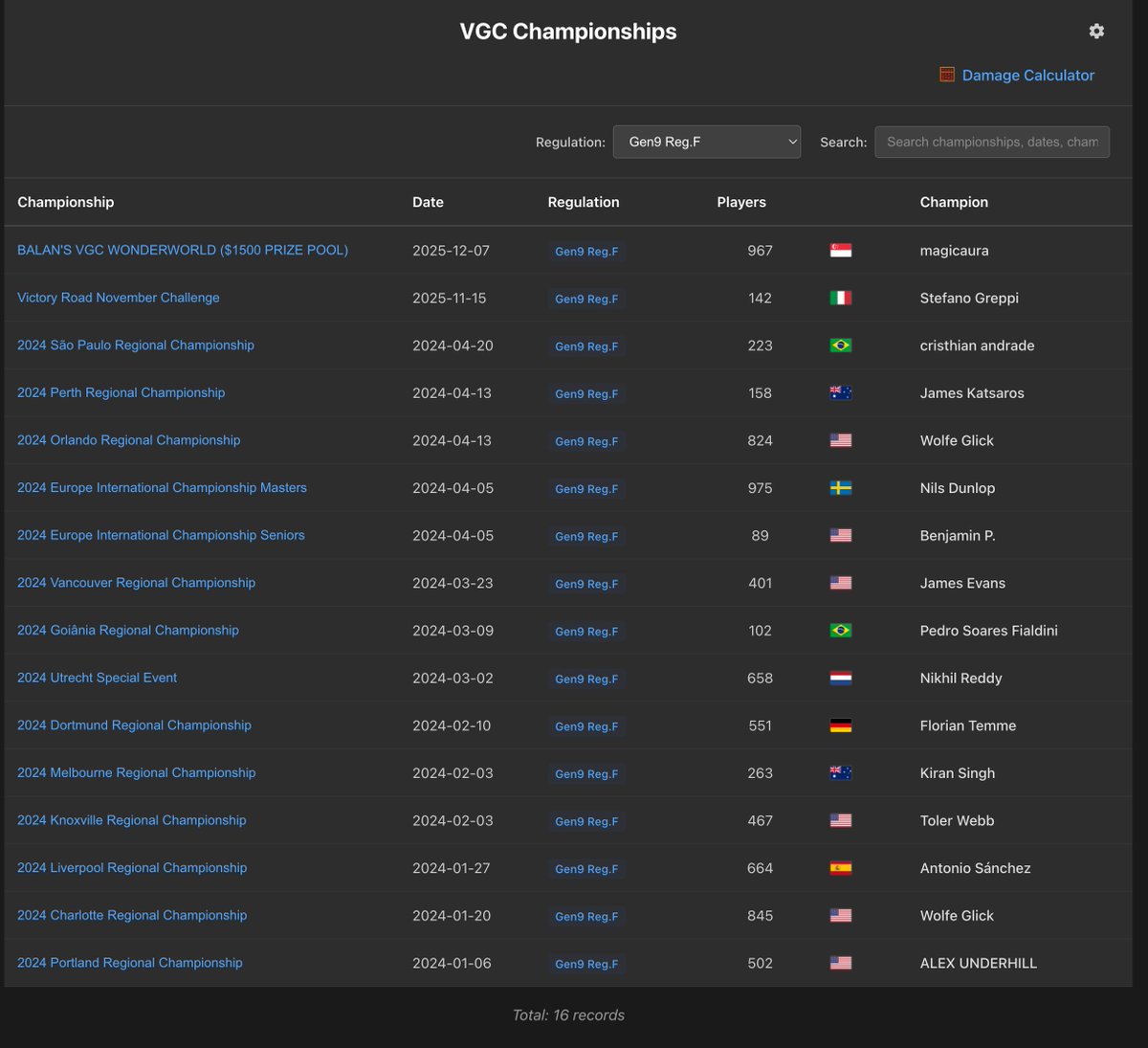Click the Australia flag beside James Katsaros

pos(841,392)
